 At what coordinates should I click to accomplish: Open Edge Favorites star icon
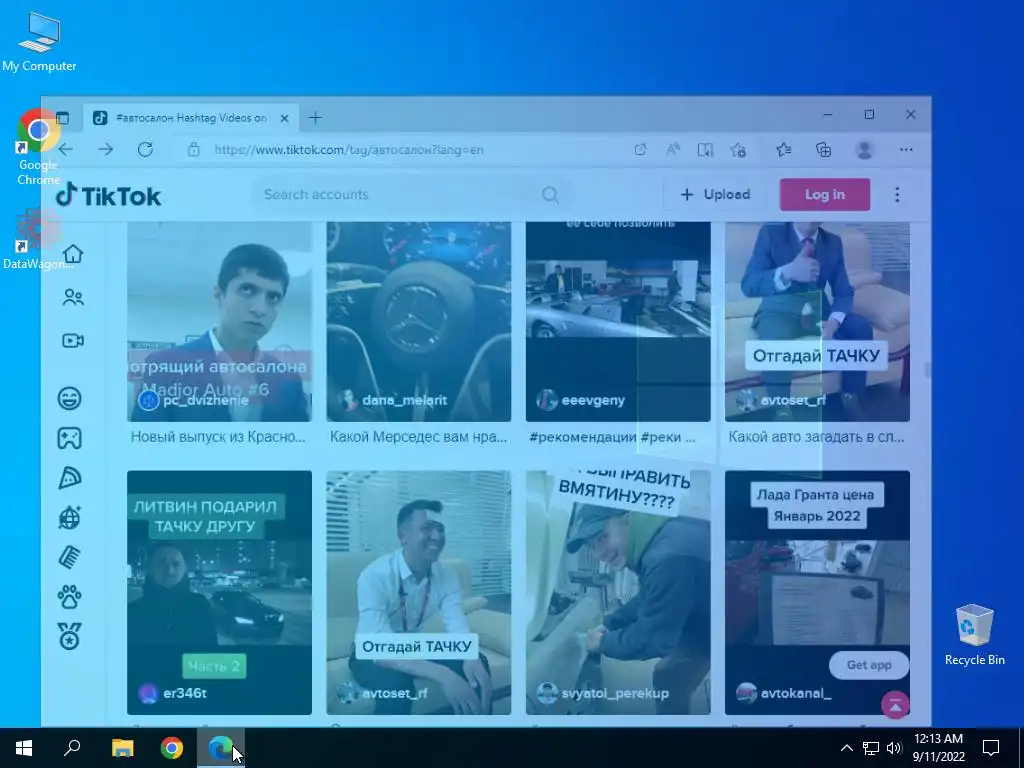784,150
